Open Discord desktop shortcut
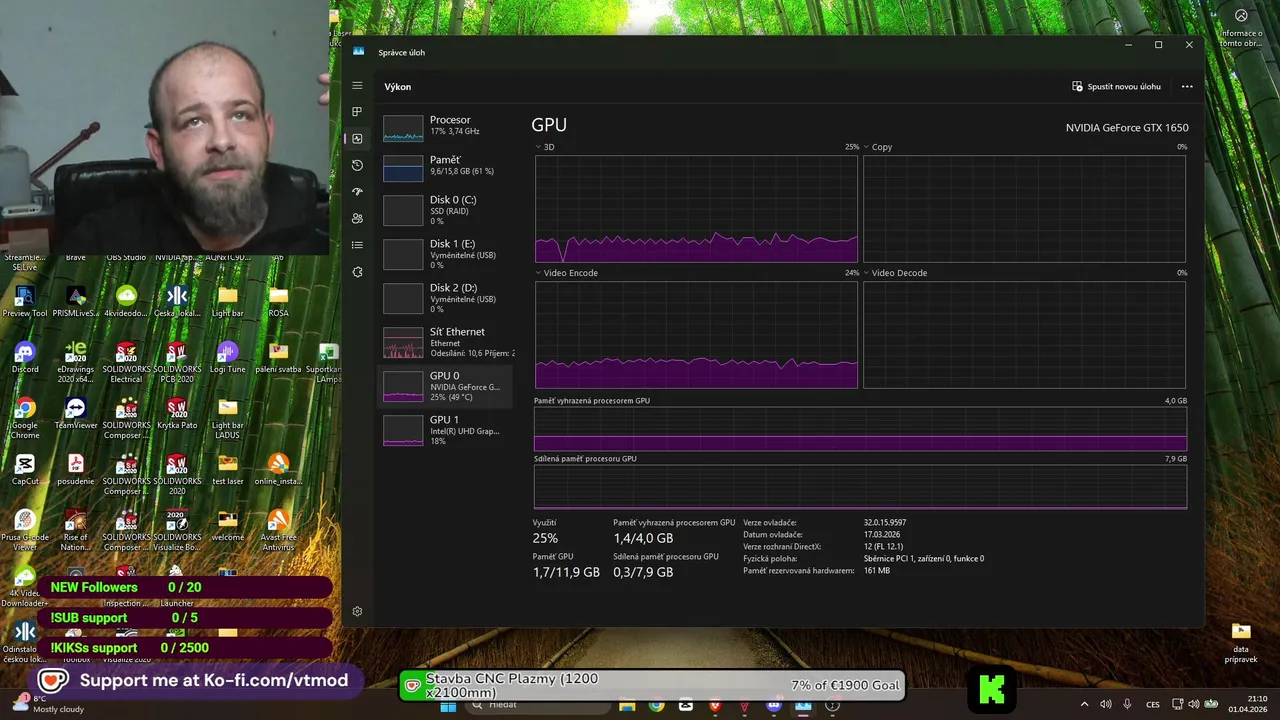The width and height of the screenshot is (1280, 720). pos(25,358)
